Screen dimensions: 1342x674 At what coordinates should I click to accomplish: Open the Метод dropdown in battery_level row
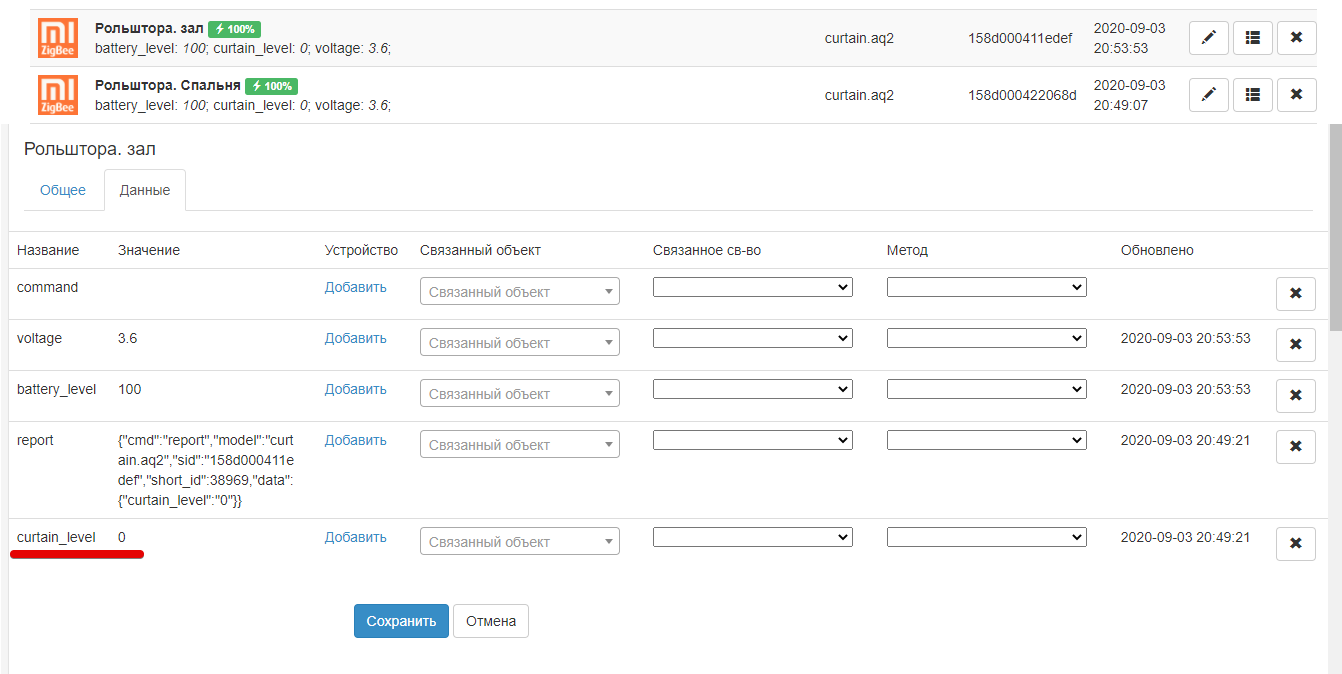pyautogui.click(x=986, y=389)
